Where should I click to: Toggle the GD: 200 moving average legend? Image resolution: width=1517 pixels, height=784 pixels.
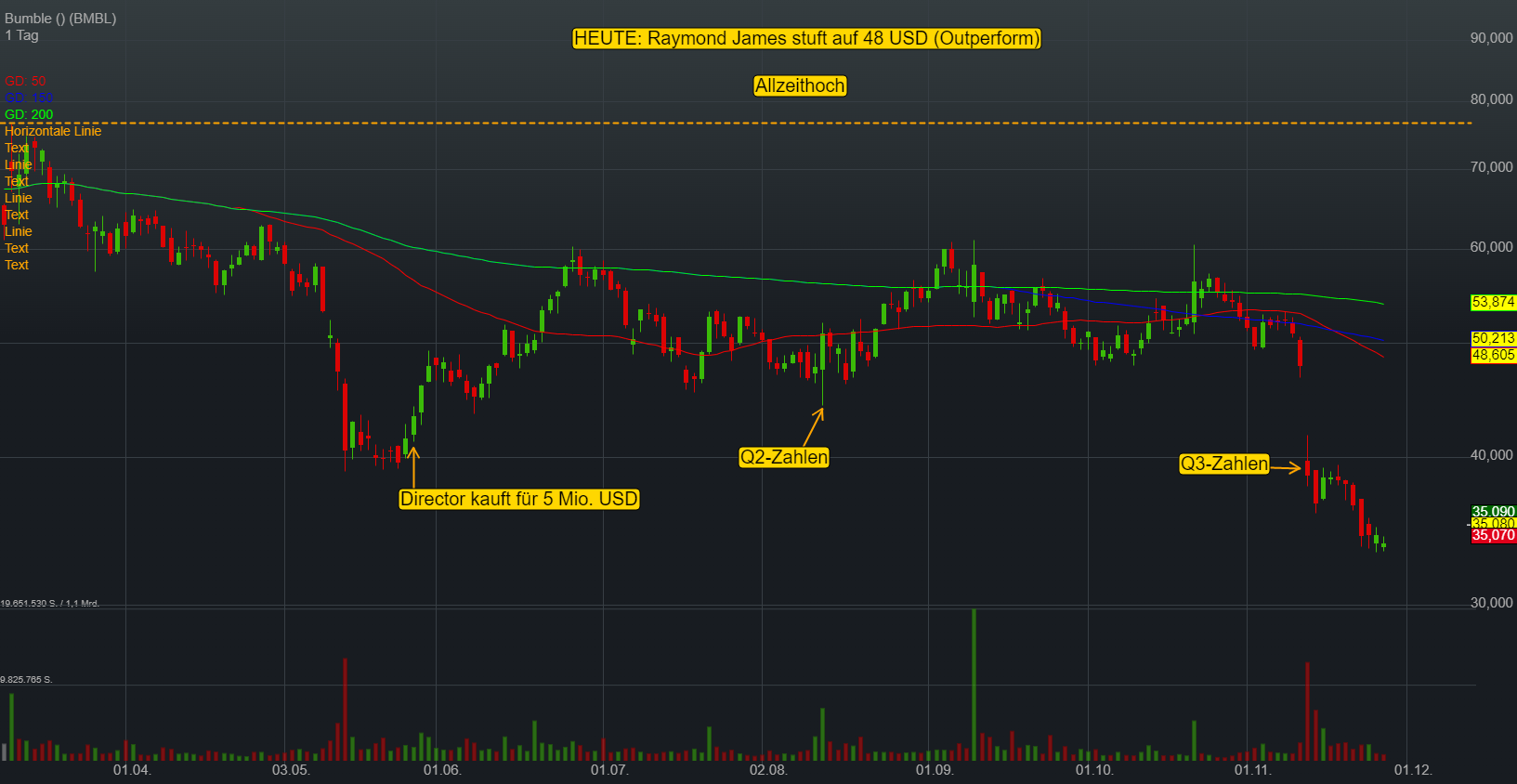point(29,114)
